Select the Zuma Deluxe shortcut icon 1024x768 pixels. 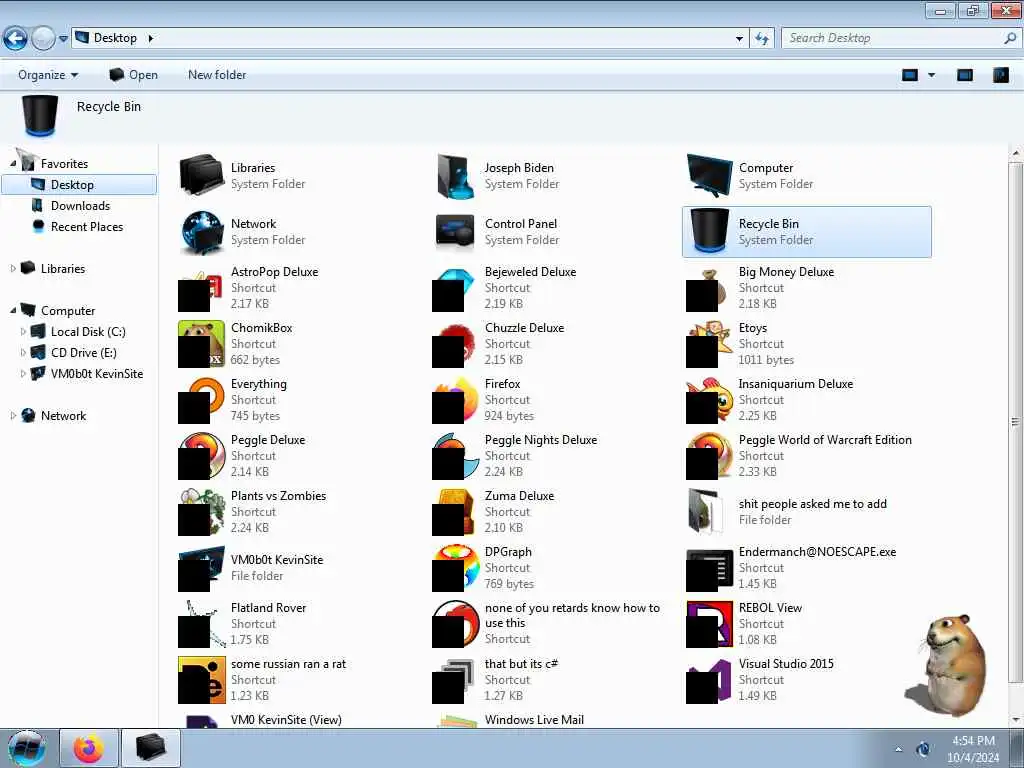[x=455, y=512]
